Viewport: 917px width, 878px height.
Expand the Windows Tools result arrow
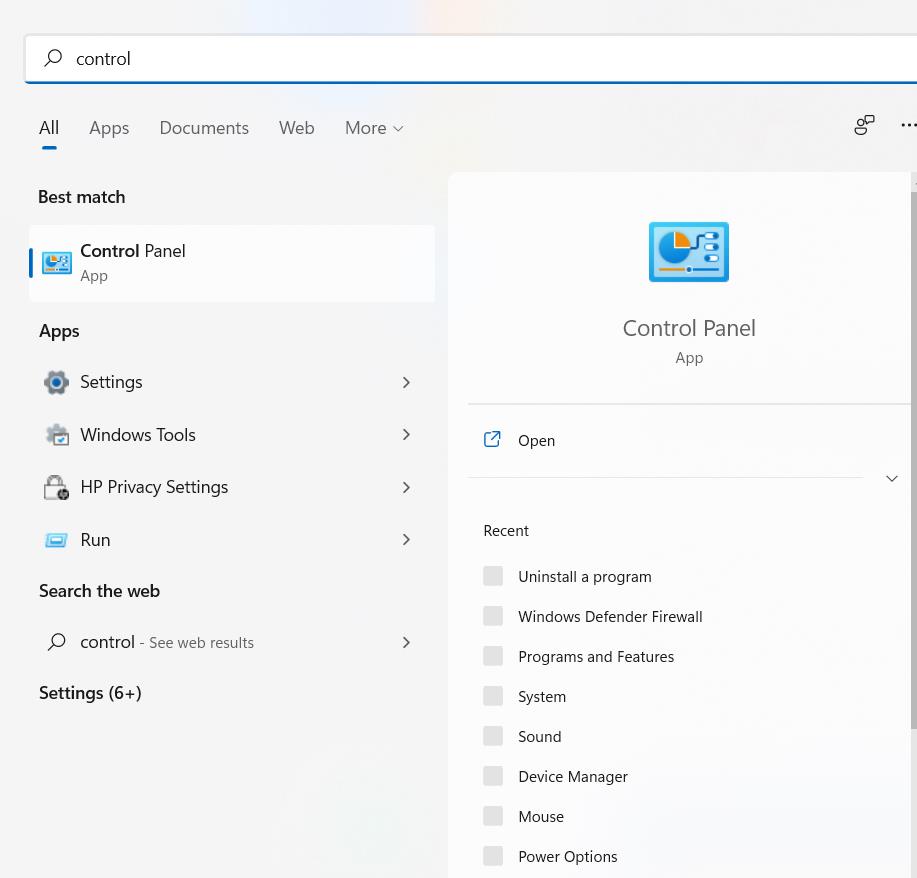406,435
